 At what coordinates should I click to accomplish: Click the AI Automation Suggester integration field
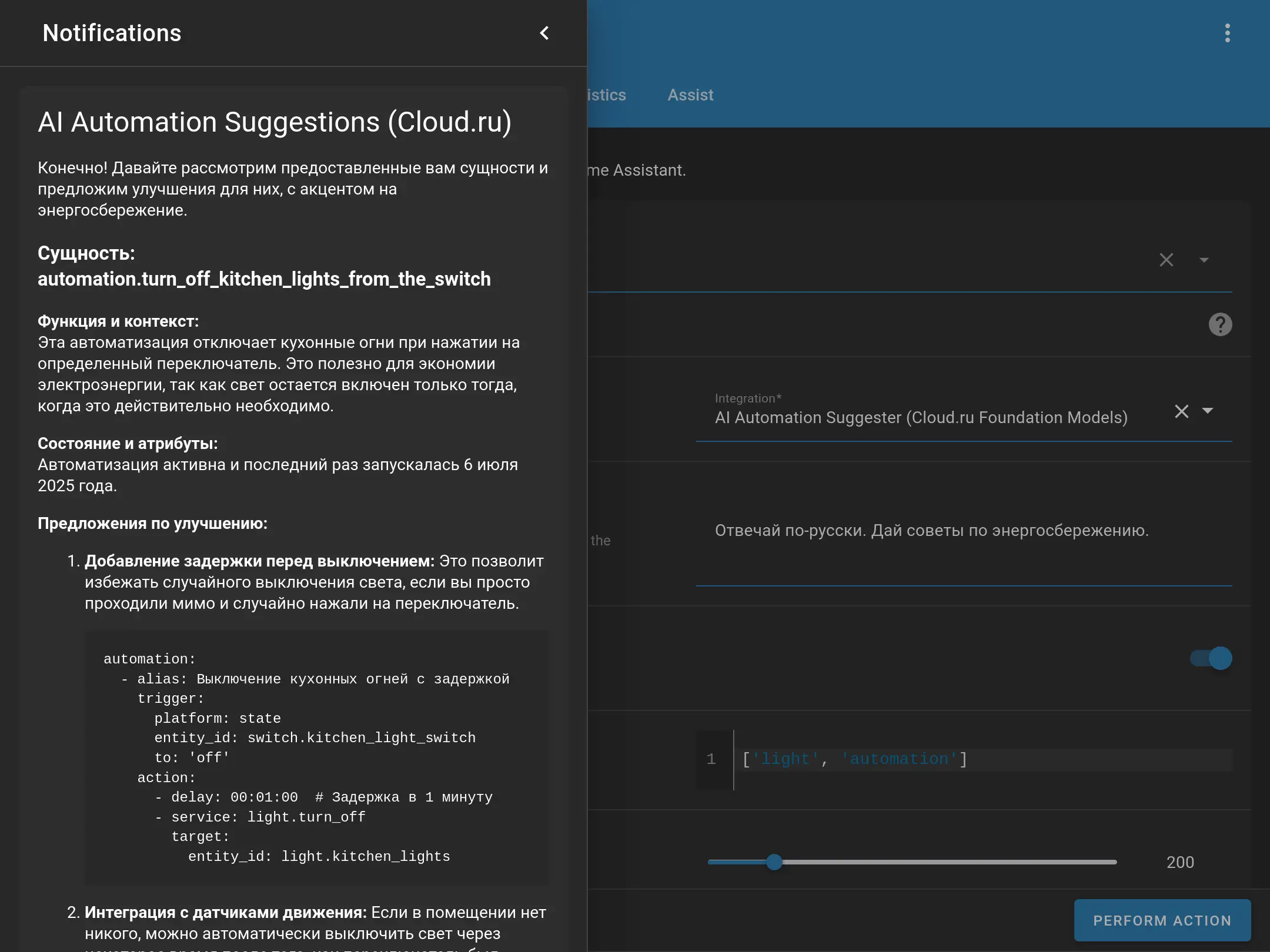(964, 411)
